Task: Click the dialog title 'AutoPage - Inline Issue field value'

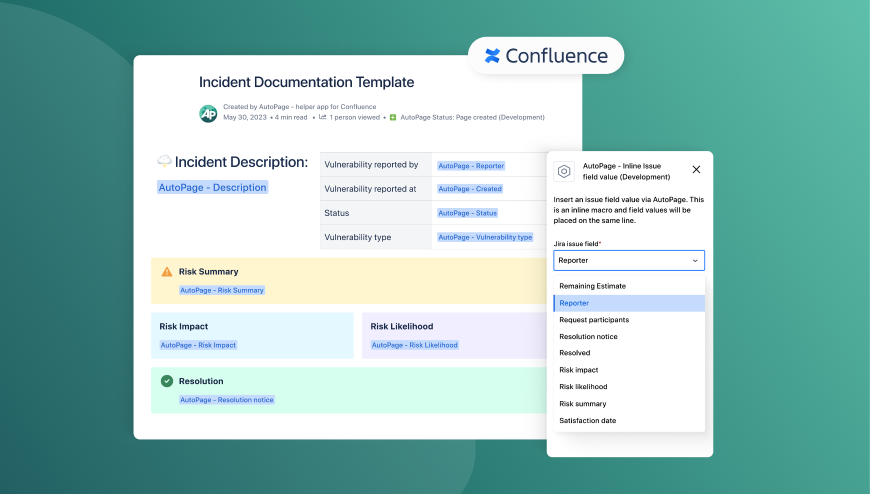Action: pyautogui.click(x=626, y=171)
